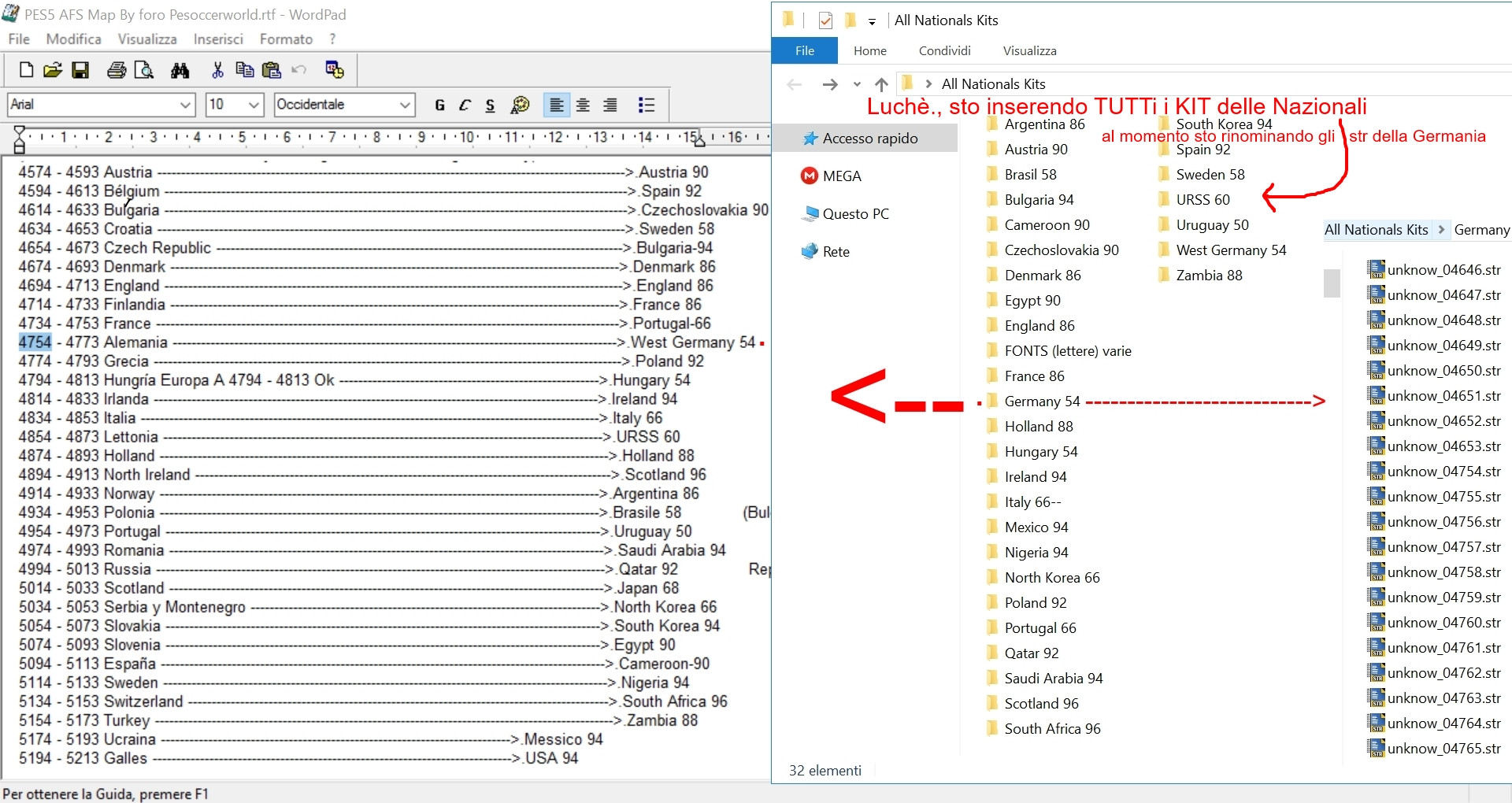
Task: Click the Explorer back arrow
Action: point(795,84)
